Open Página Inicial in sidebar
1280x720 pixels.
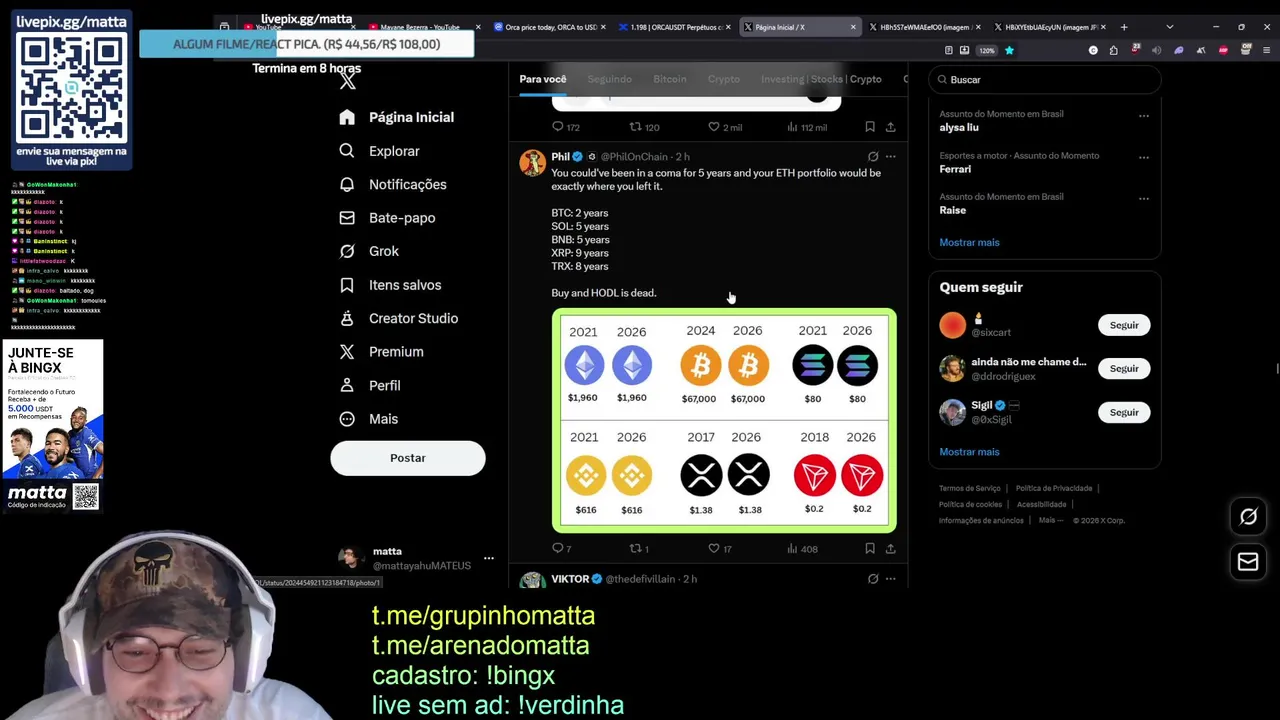pyautogui.click(x=397, y=117)
